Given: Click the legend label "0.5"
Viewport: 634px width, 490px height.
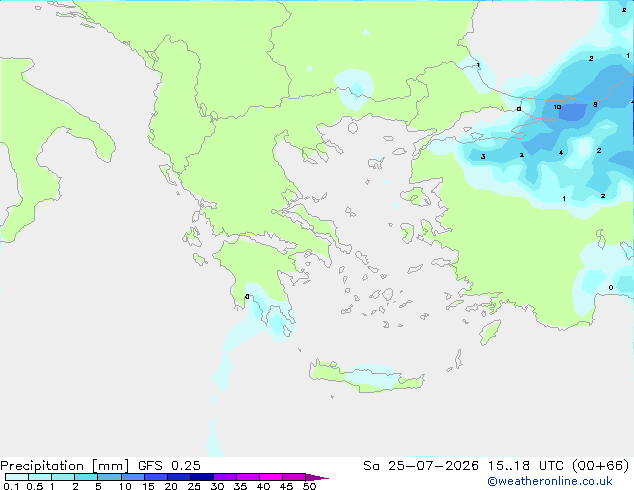Looking at the screenshot, I should 35,486.
